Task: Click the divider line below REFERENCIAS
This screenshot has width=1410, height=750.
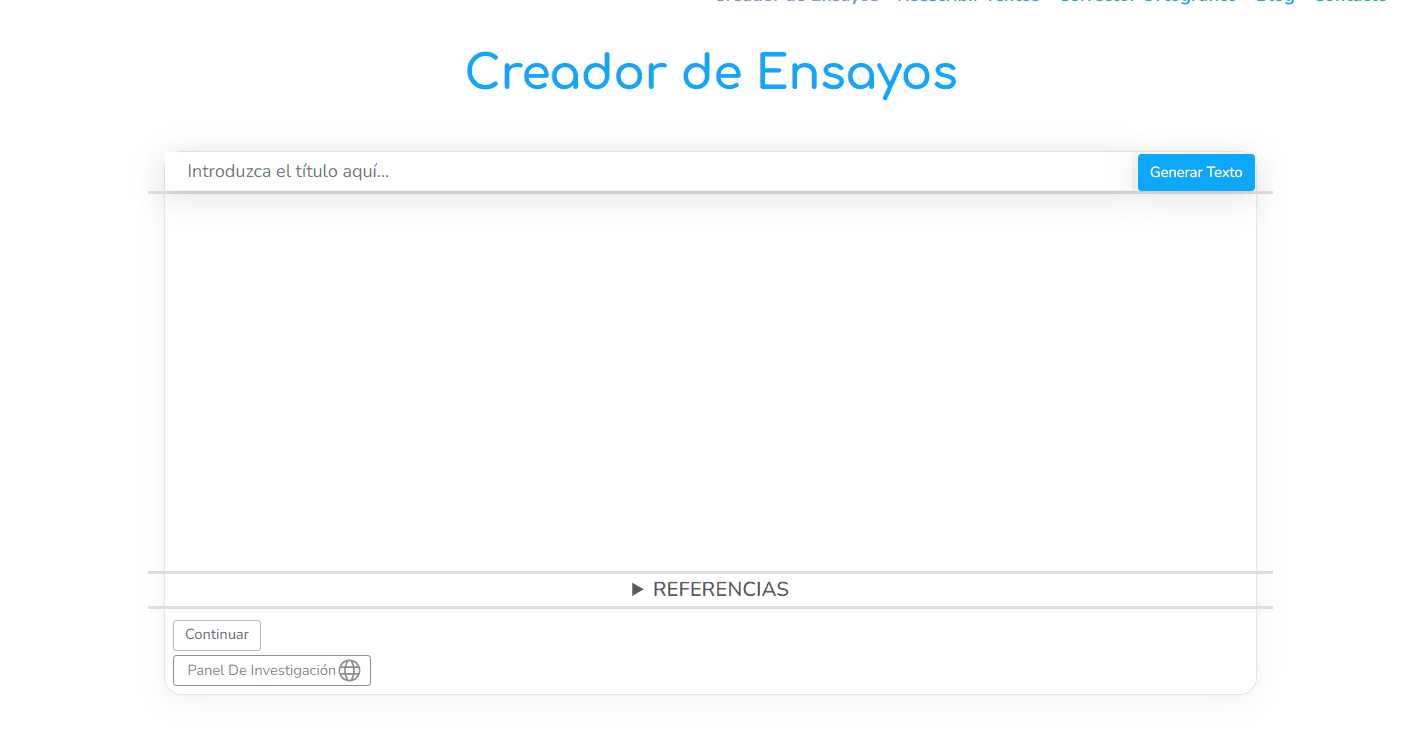Action: pos(710,607)
